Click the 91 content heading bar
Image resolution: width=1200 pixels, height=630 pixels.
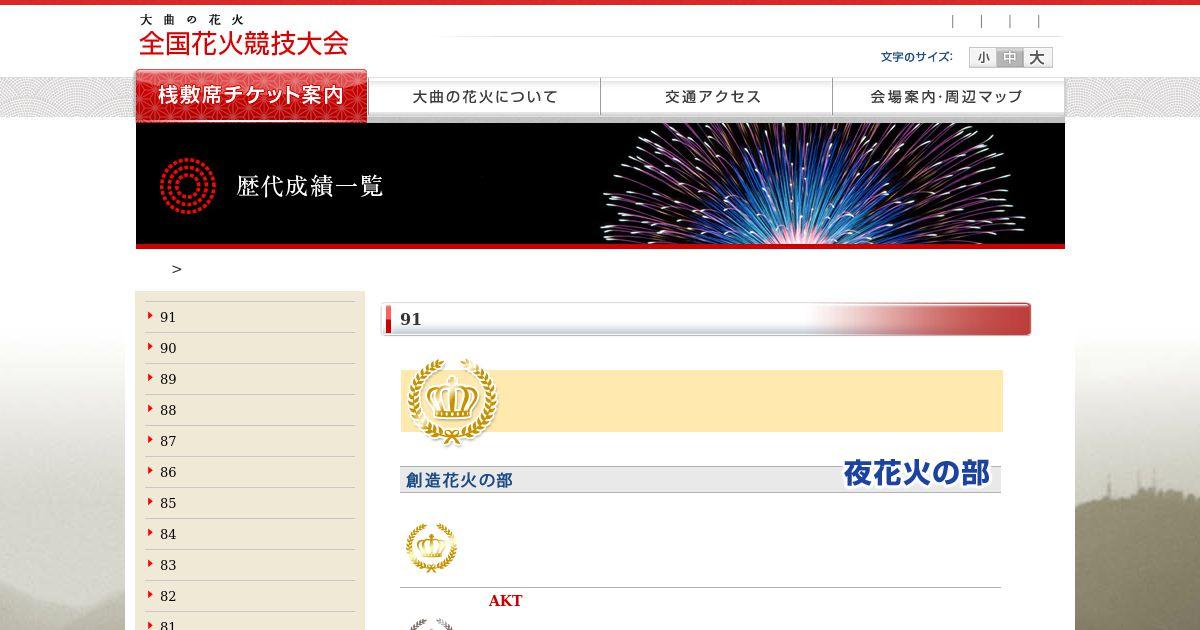[706, 319]
